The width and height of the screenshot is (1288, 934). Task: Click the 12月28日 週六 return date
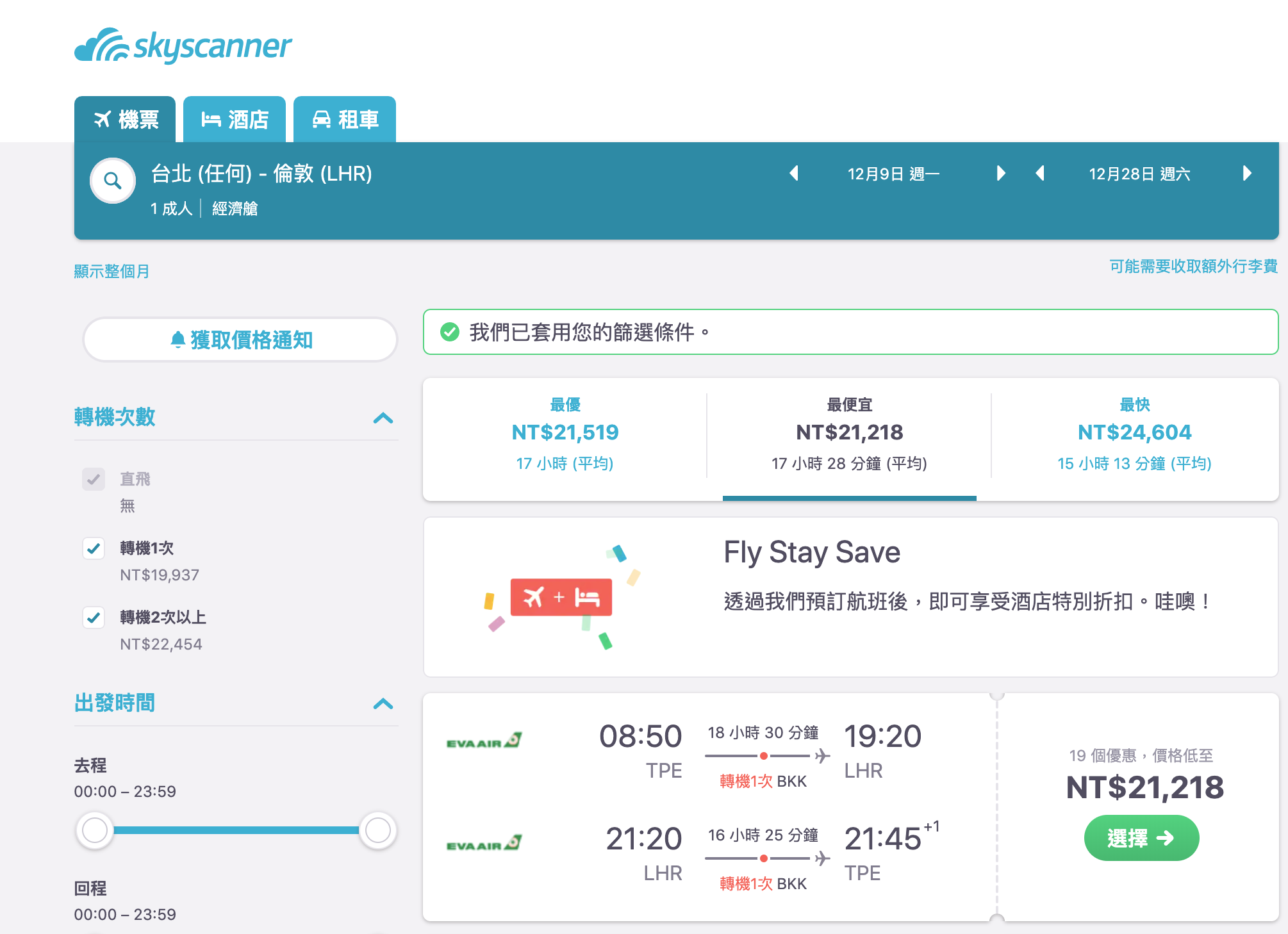pos(1139,174)
